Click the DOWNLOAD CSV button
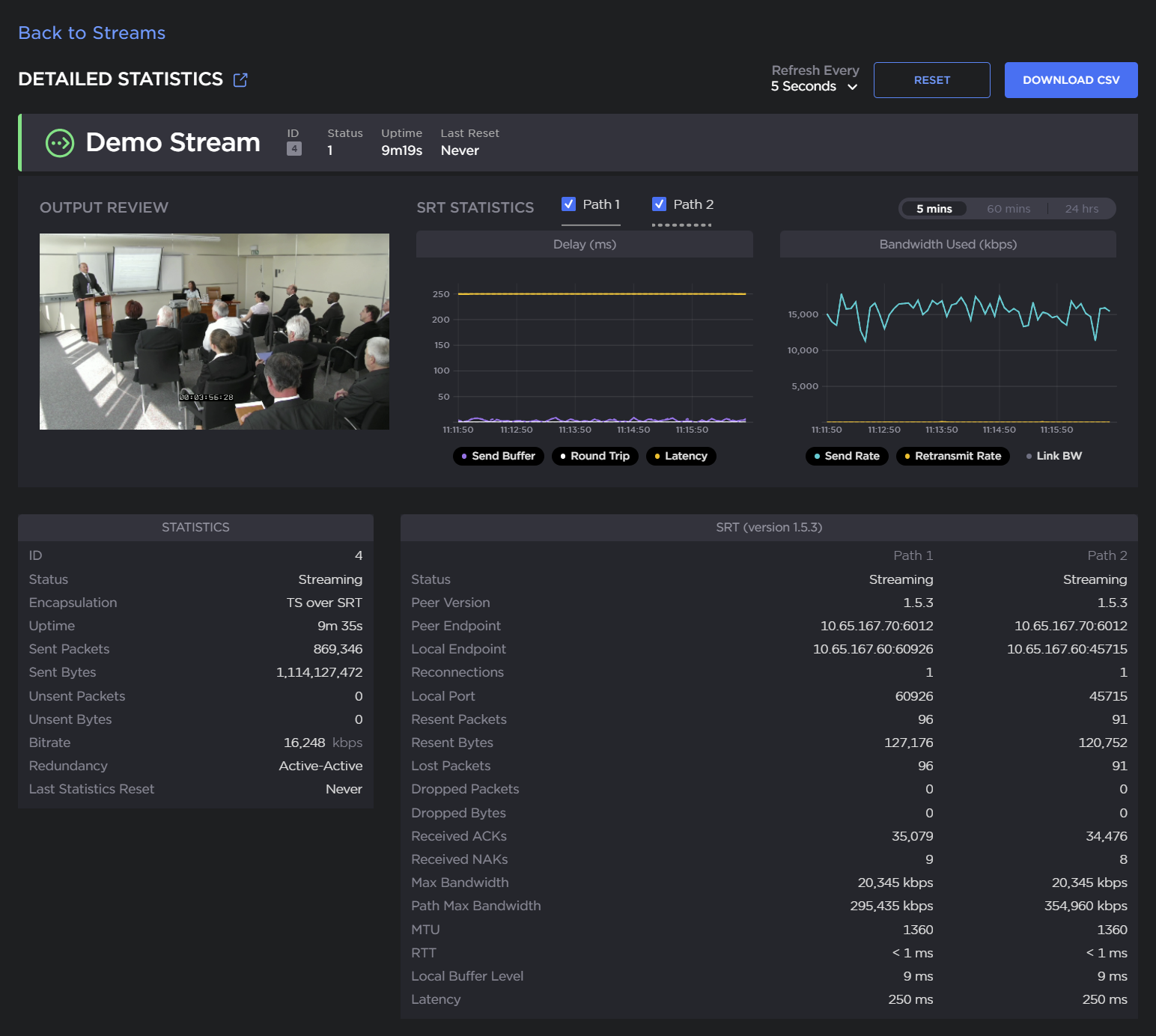 pyautogui.click(x=1071, y=80)
